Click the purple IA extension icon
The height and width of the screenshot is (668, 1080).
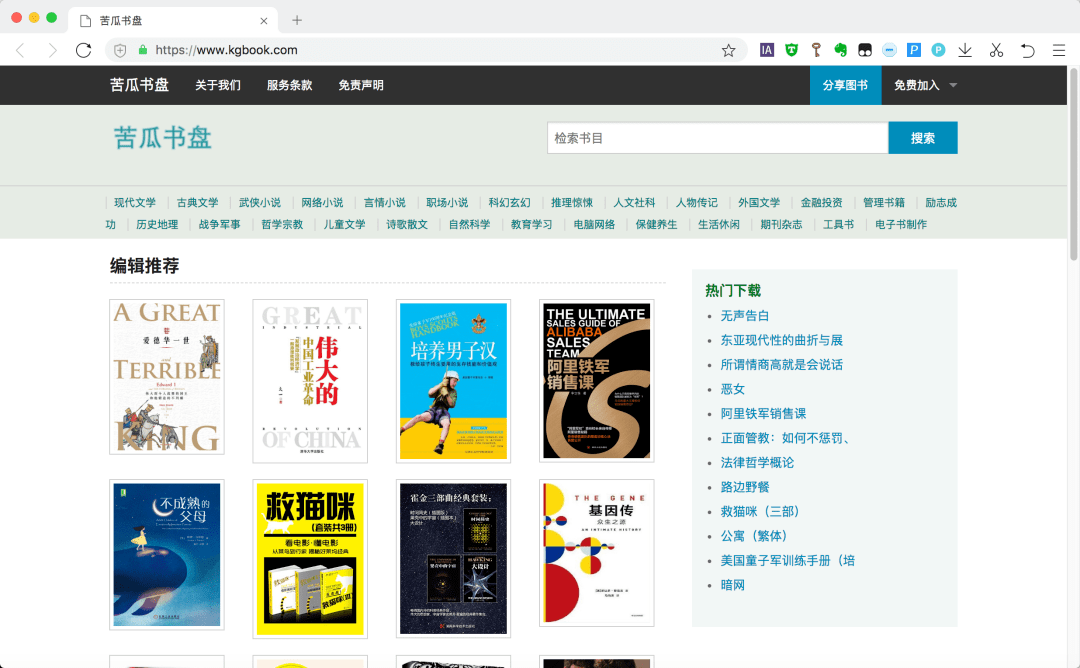coord(767,50)
